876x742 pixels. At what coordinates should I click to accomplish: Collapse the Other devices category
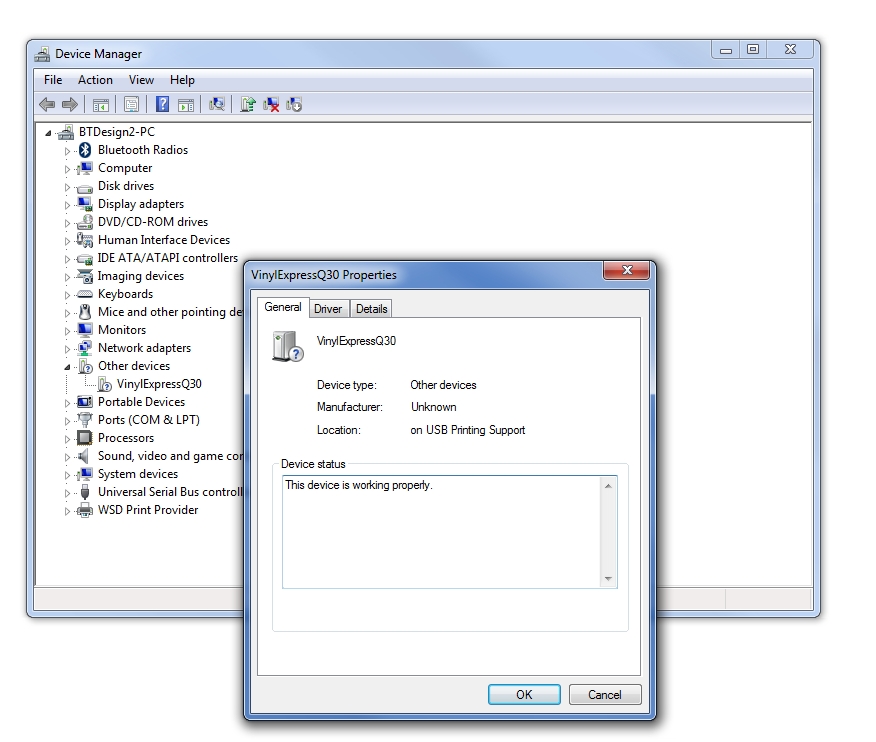click(68, 367)
